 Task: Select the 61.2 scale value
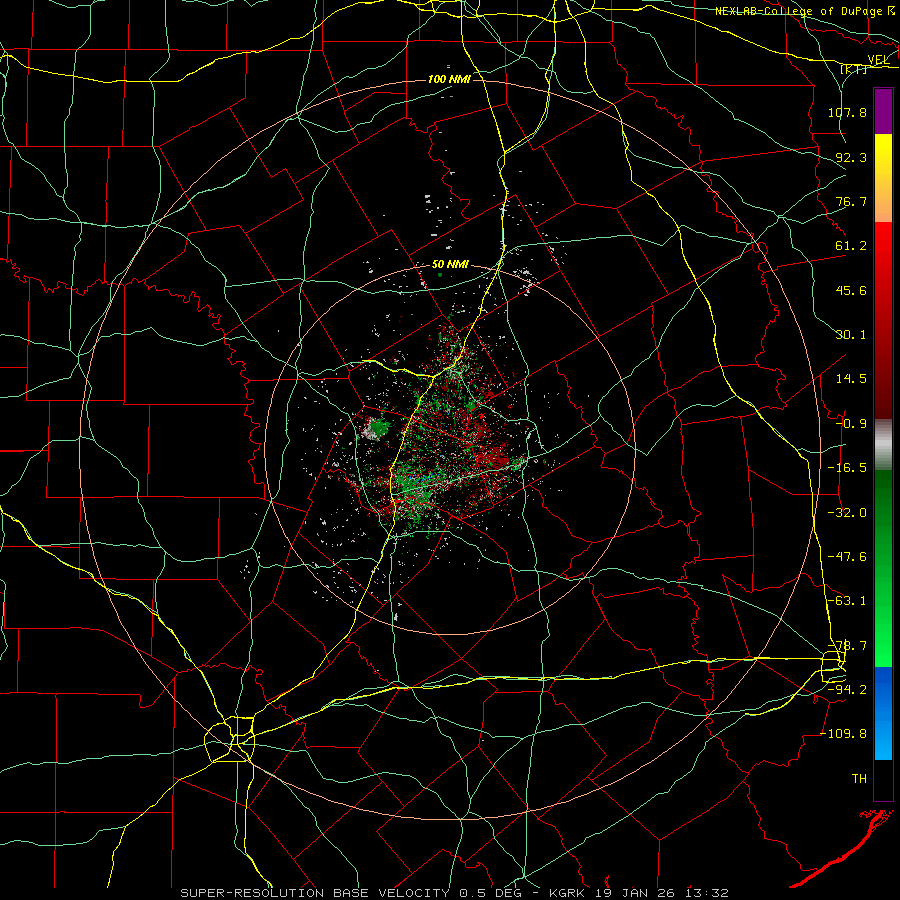coord(851,246)
